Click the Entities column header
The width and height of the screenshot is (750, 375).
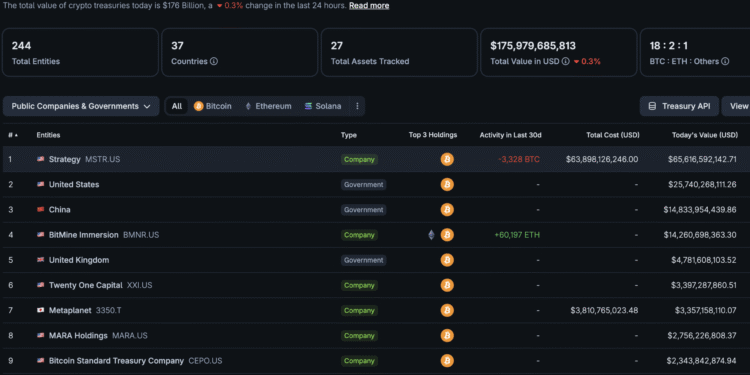tap(48, 135)
